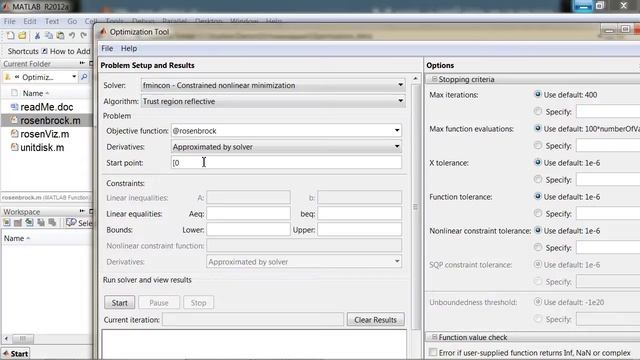Click the Workspace Delete variable icon
640x360 pixels.
(52, 222)
